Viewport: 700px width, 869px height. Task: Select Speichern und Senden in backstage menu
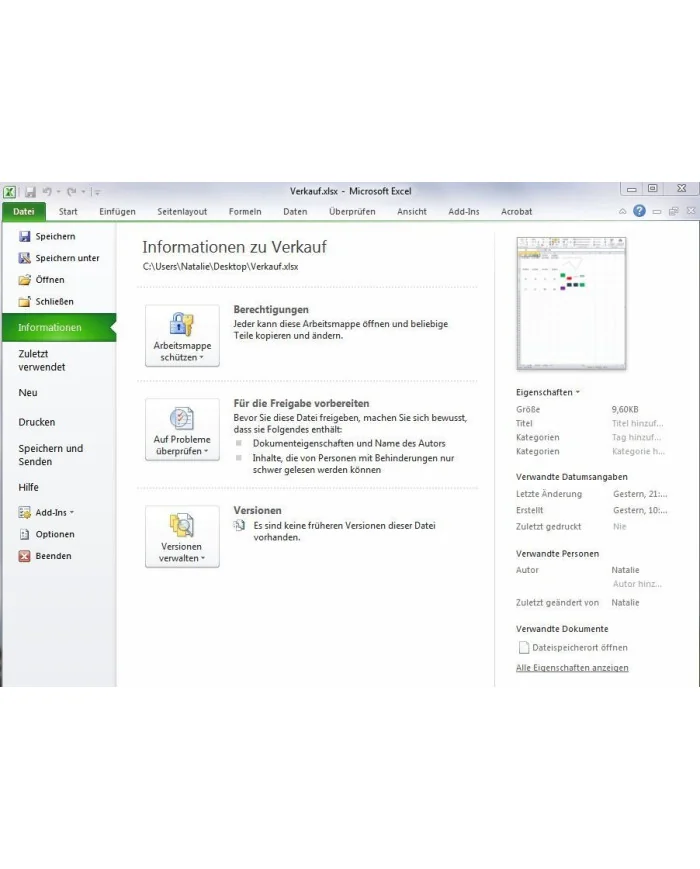pos(50,454)
